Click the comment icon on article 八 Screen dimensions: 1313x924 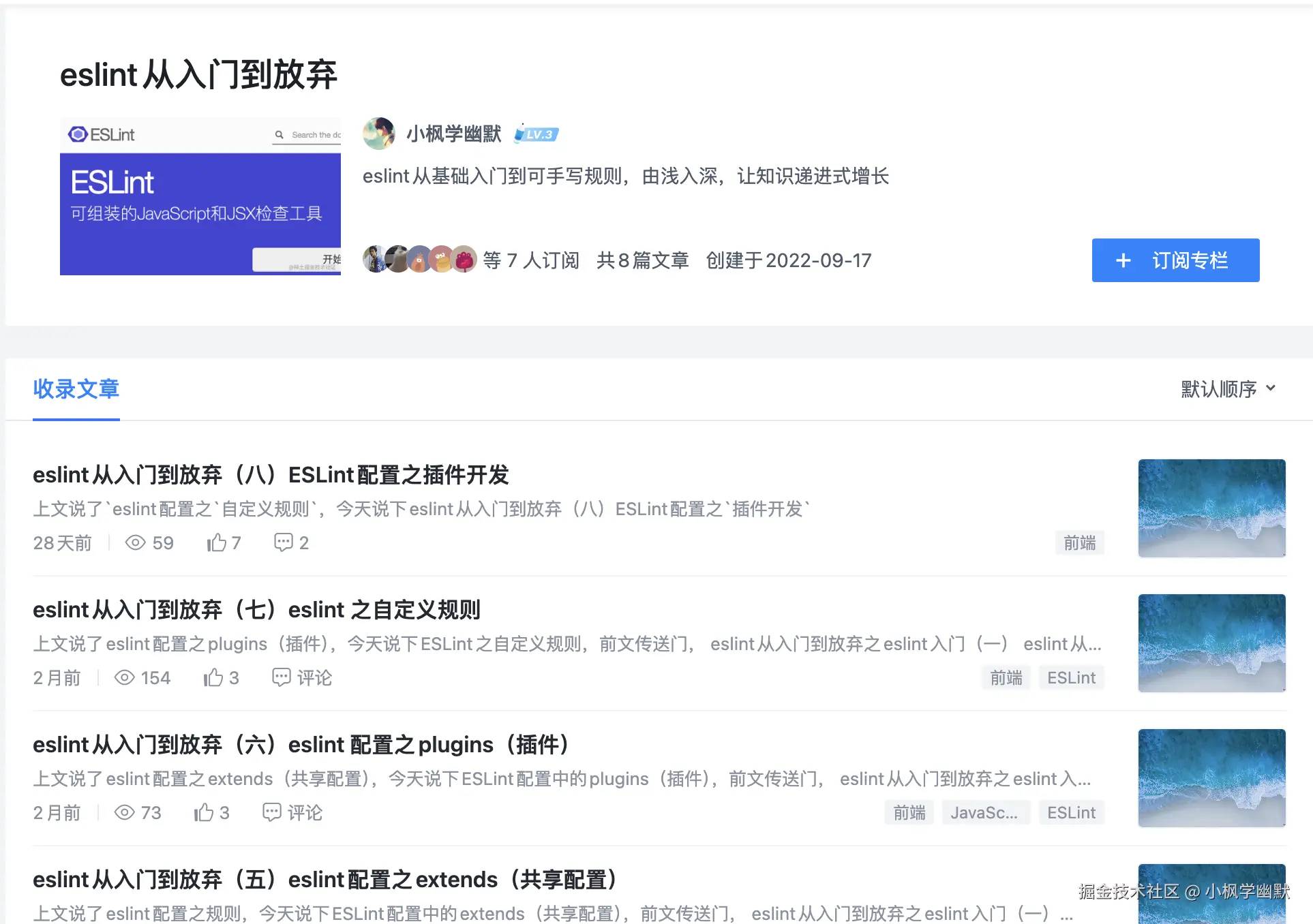tap(283, 542)
